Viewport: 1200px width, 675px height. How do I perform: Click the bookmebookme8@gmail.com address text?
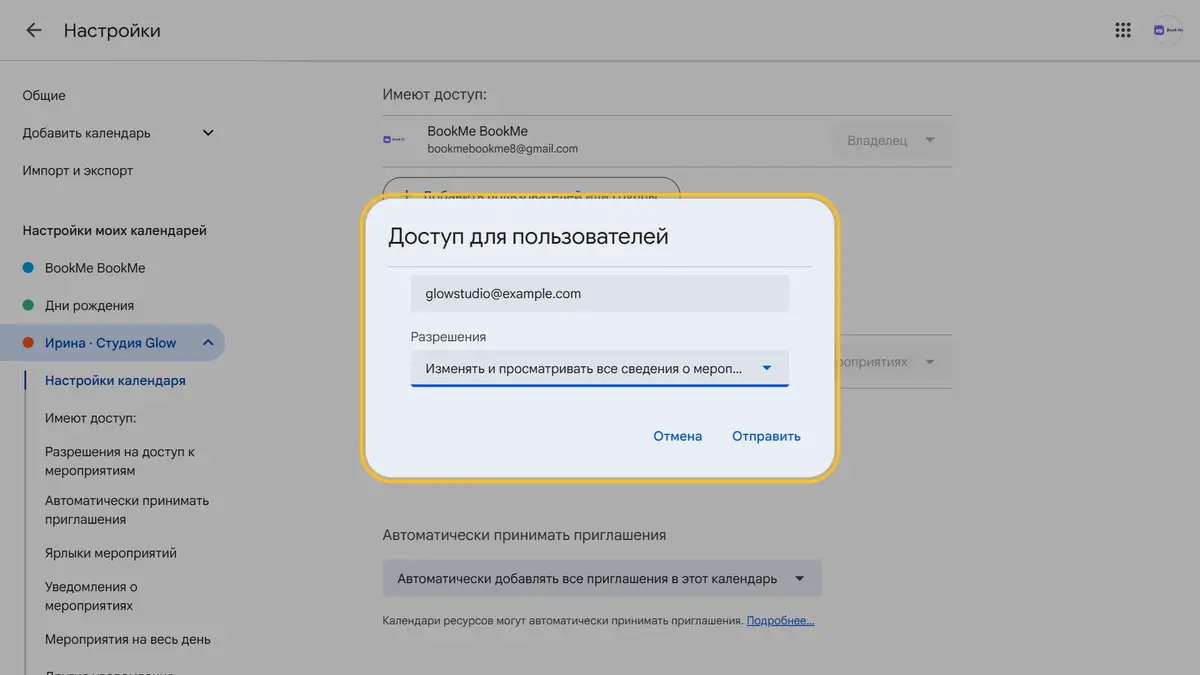503,149
